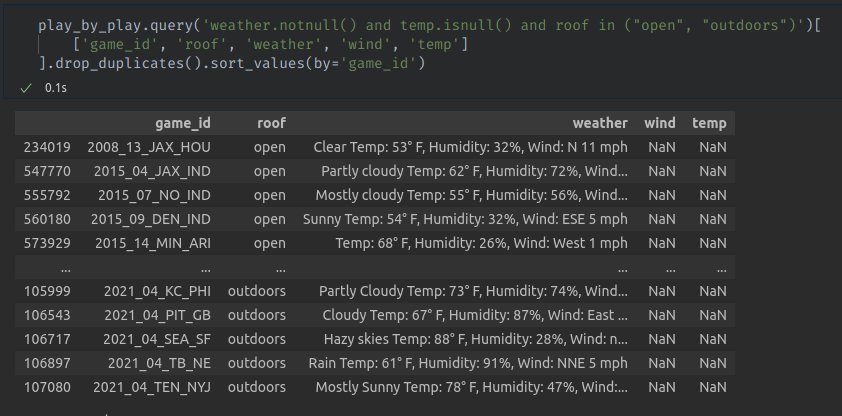
Task: Click weather cell starting 'Mostly Sunny Temp: 78° F'
Action: (471, 387)
